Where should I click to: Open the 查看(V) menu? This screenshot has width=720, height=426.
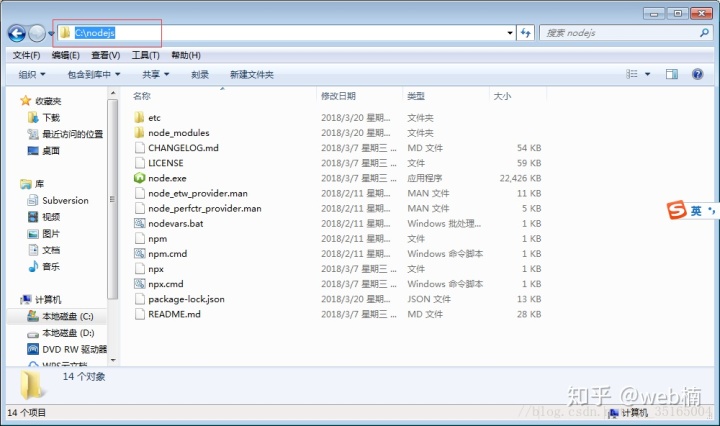(x=106, y=55)
